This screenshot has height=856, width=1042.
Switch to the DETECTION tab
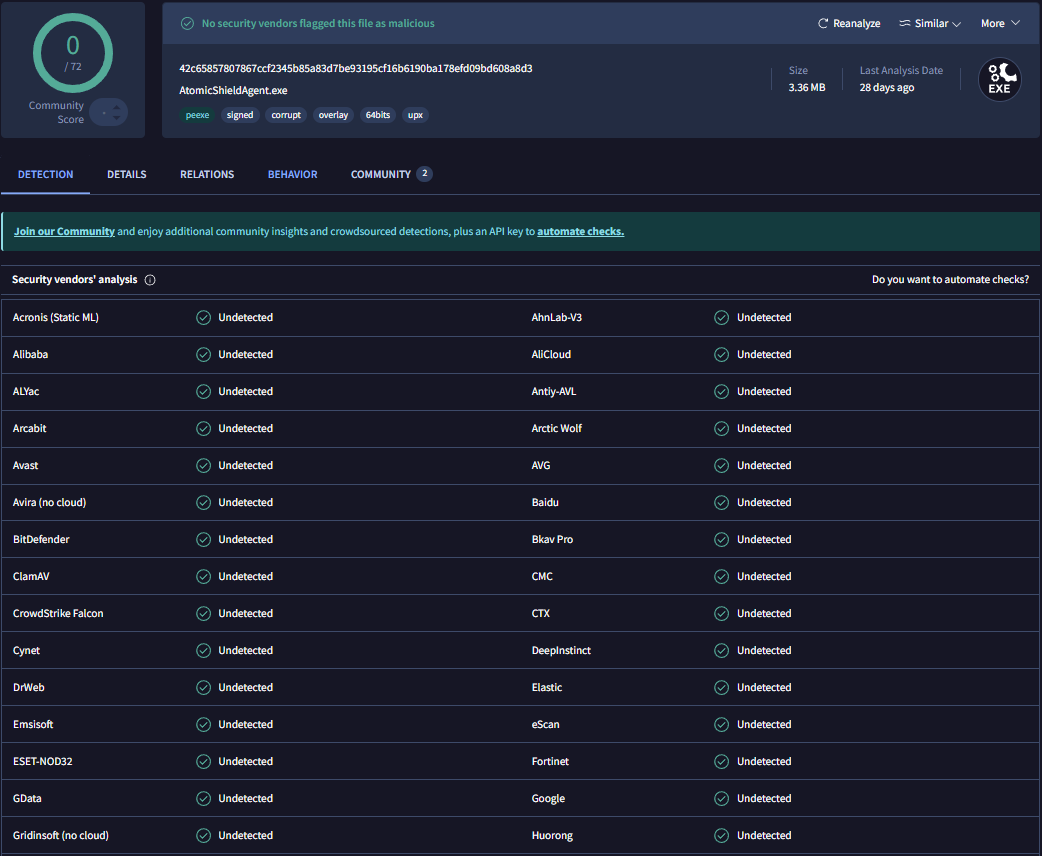point(45,174)
